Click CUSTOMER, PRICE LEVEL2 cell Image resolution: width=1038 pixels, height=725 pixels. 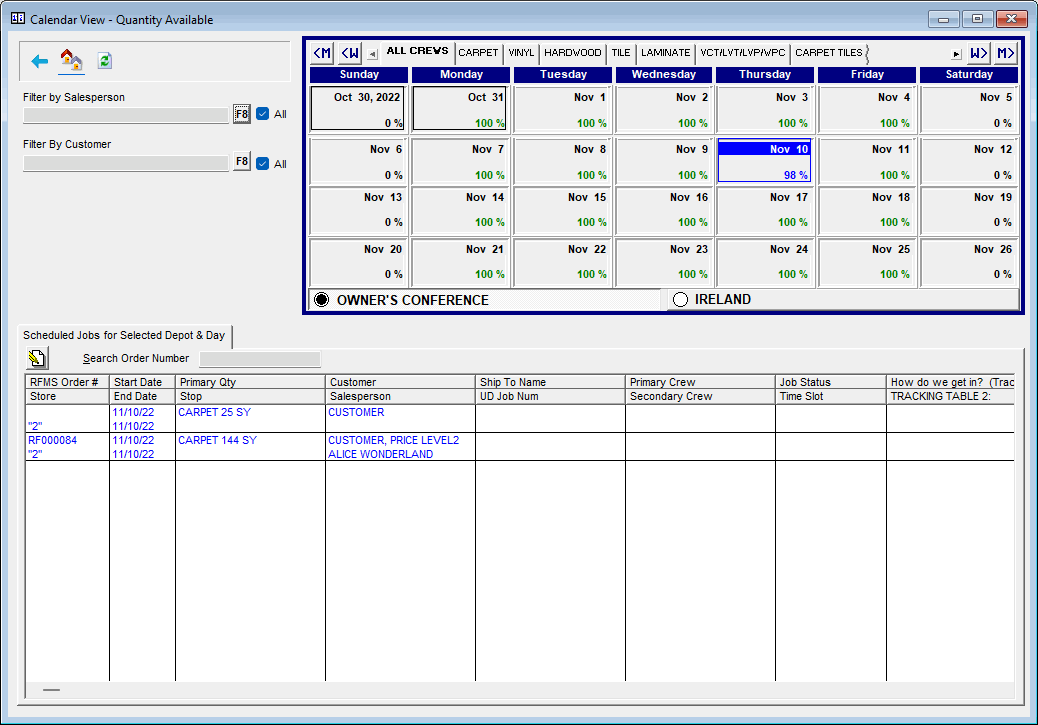click(x=393, y=440)
